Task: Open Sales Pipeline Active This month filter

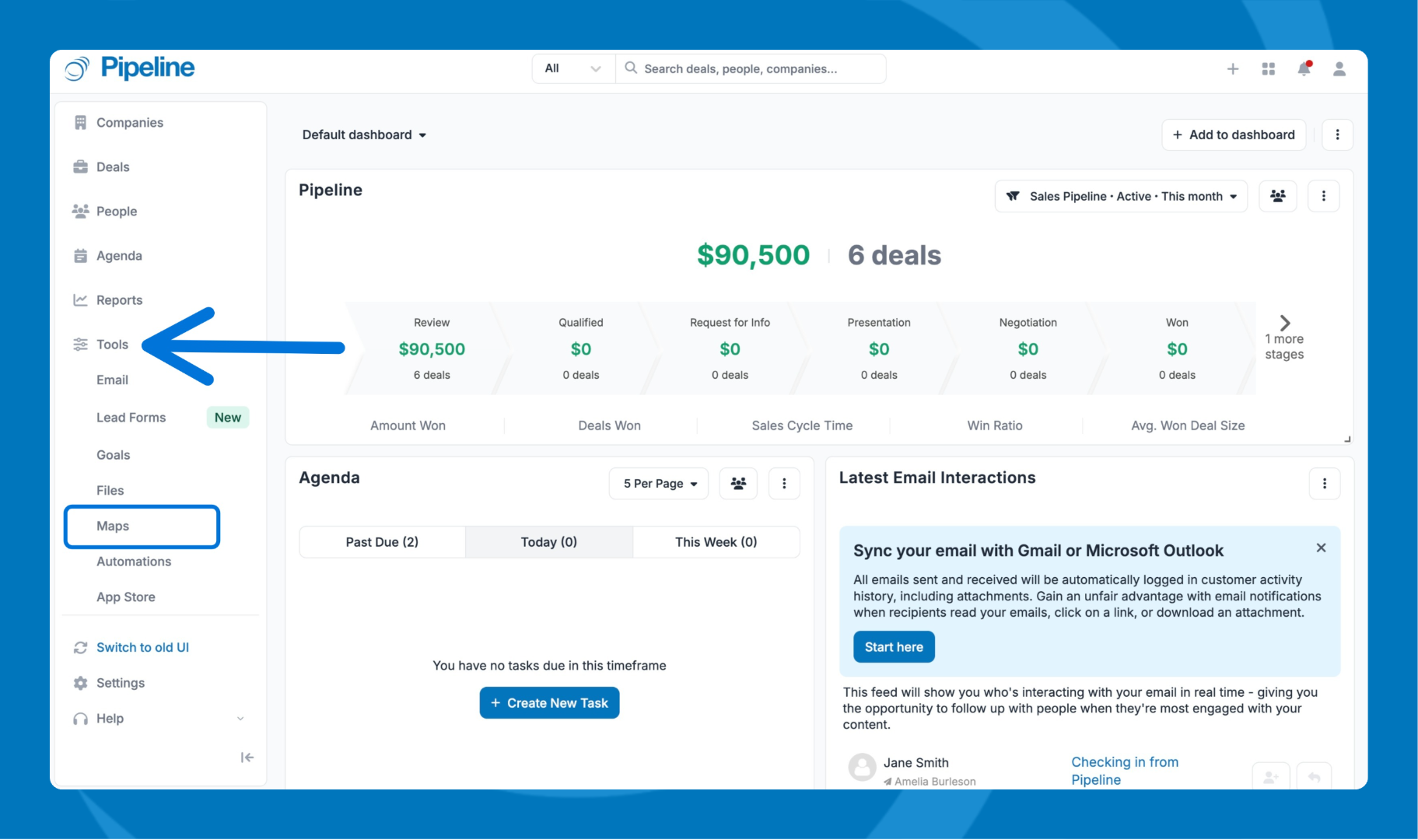Action: [x=1121, y=196]
